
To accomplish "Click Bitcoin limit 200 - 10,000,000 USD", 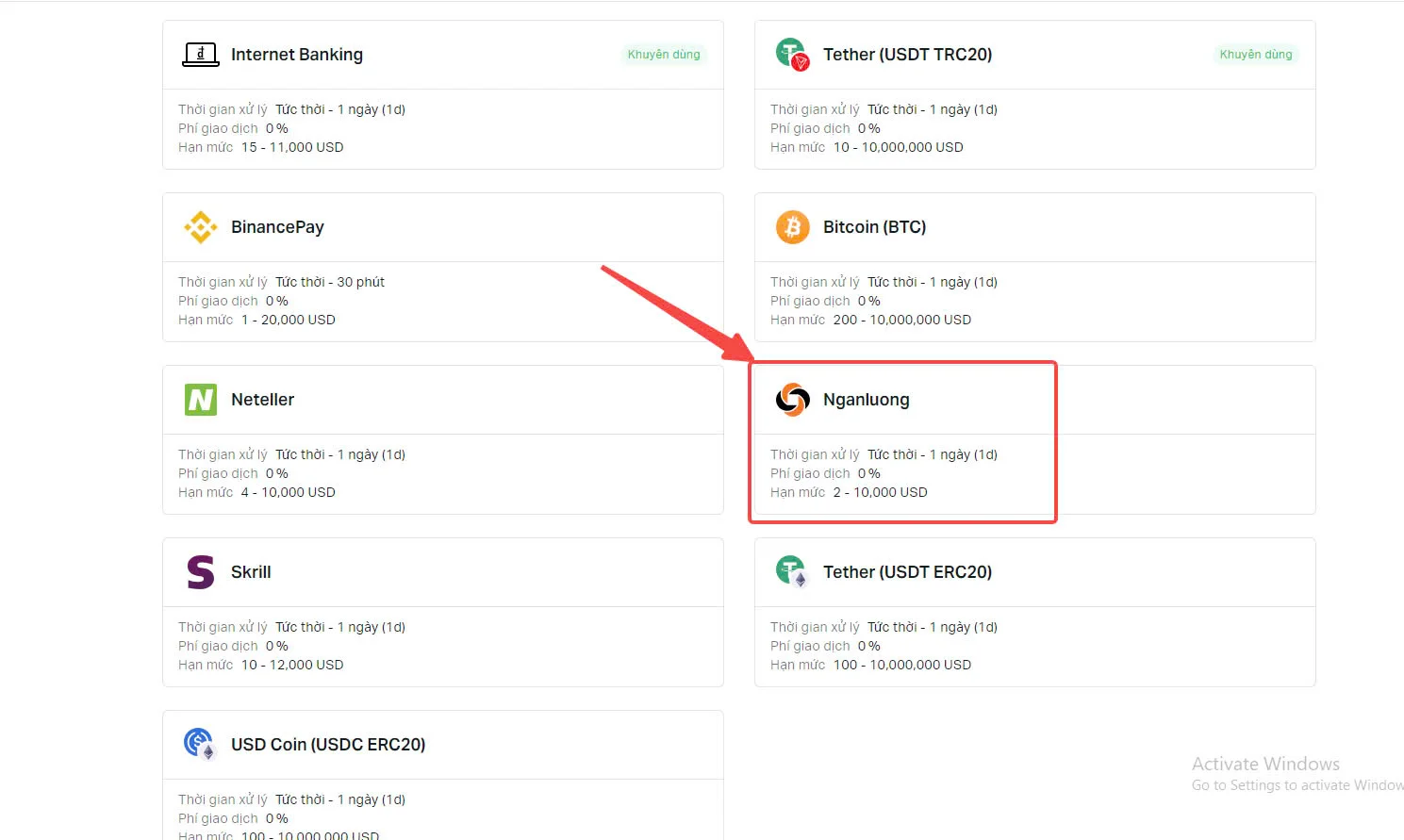I will [902, 320].
